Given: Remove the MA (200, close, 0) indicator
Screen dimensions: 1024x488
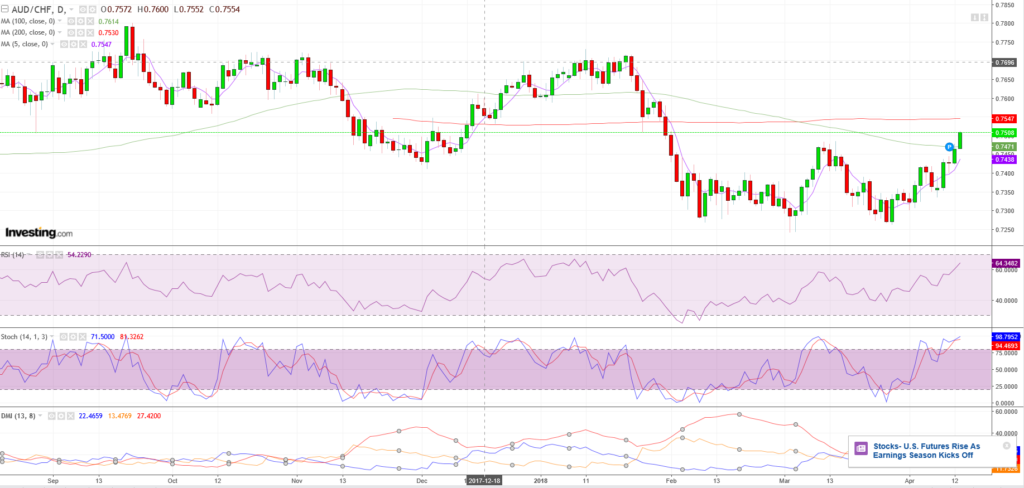Looking at the screenshot, I should click(90, 33).
